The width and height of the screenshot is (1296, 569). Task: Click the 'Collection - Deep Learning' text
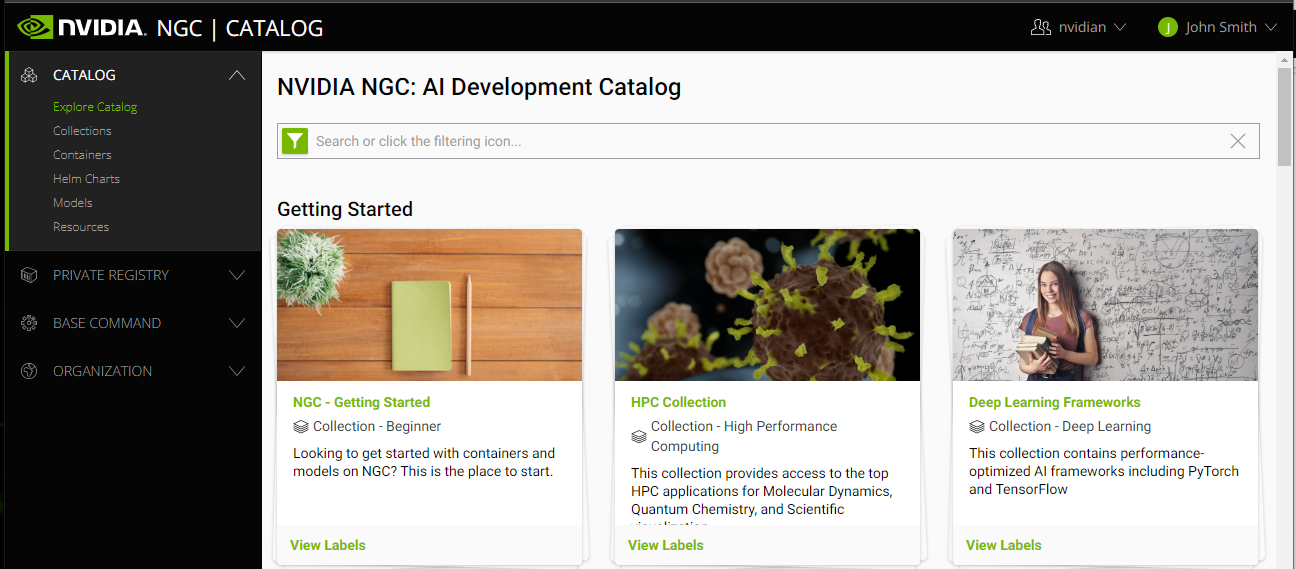pyautogui.click(x=1070, y=426)
